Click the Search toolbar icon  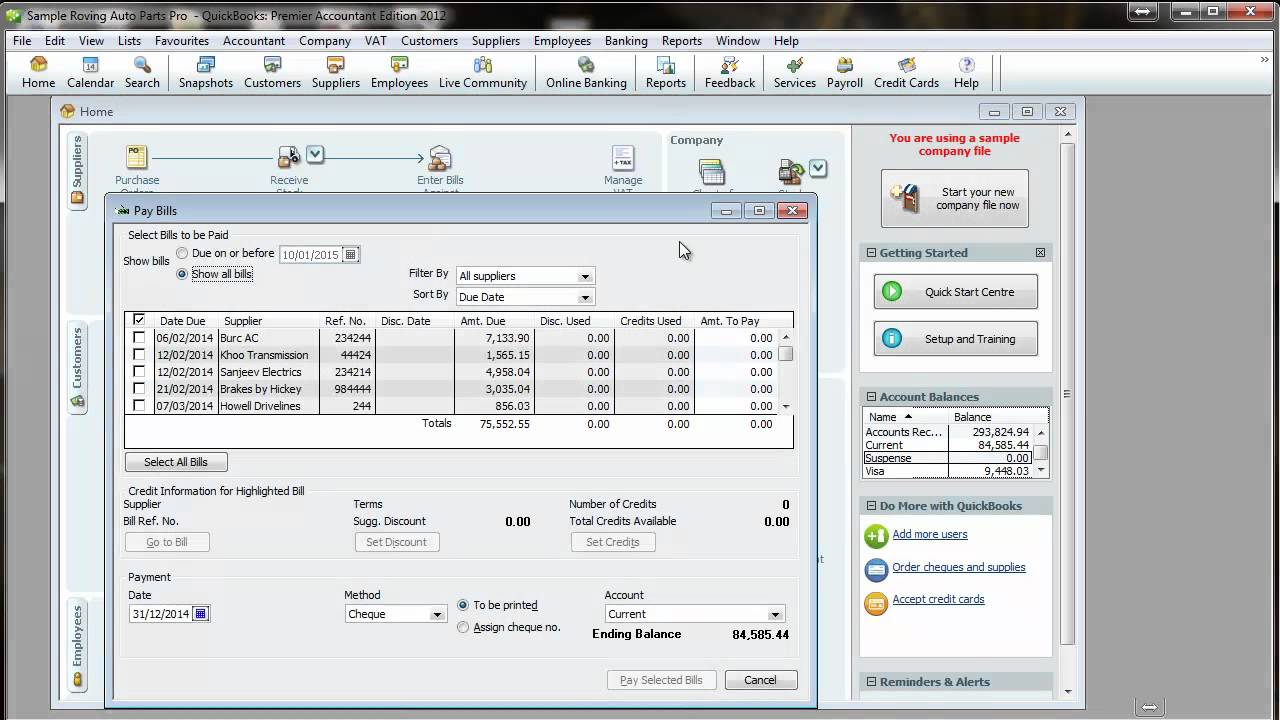(x=142, y=73)
